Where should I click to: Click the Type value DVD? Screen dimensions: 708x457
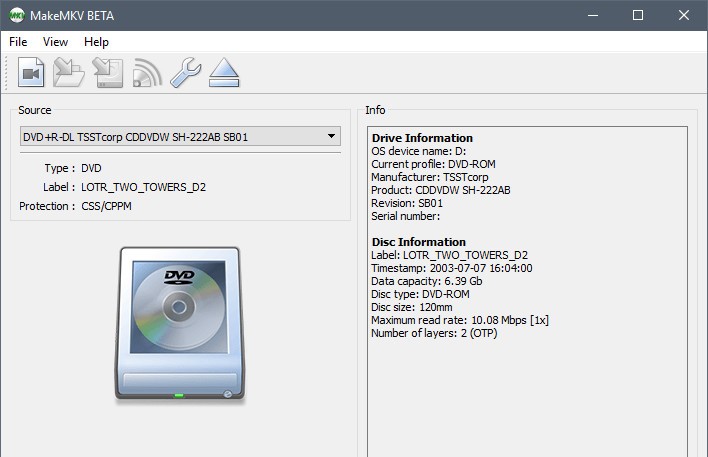click(x=91, y=168)
